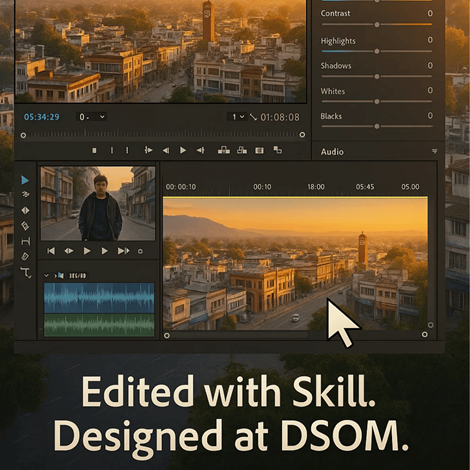This screenshot has width=470, height=470.
Task: Click the Go to In point icon with braces
Action: [x=148, y=150]
